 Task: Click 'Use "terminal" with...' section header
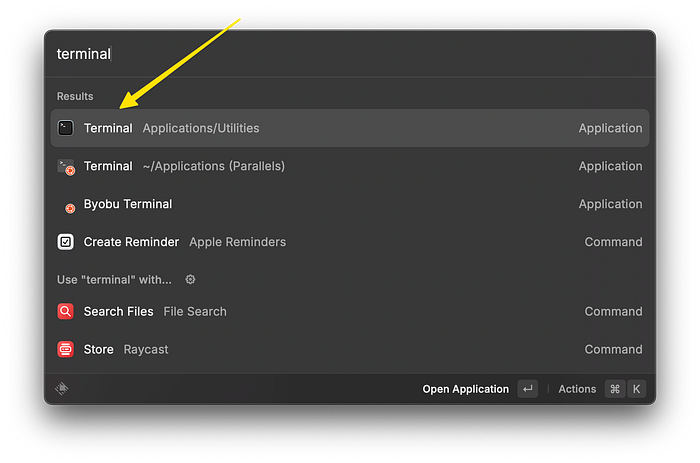pos(114,280)
